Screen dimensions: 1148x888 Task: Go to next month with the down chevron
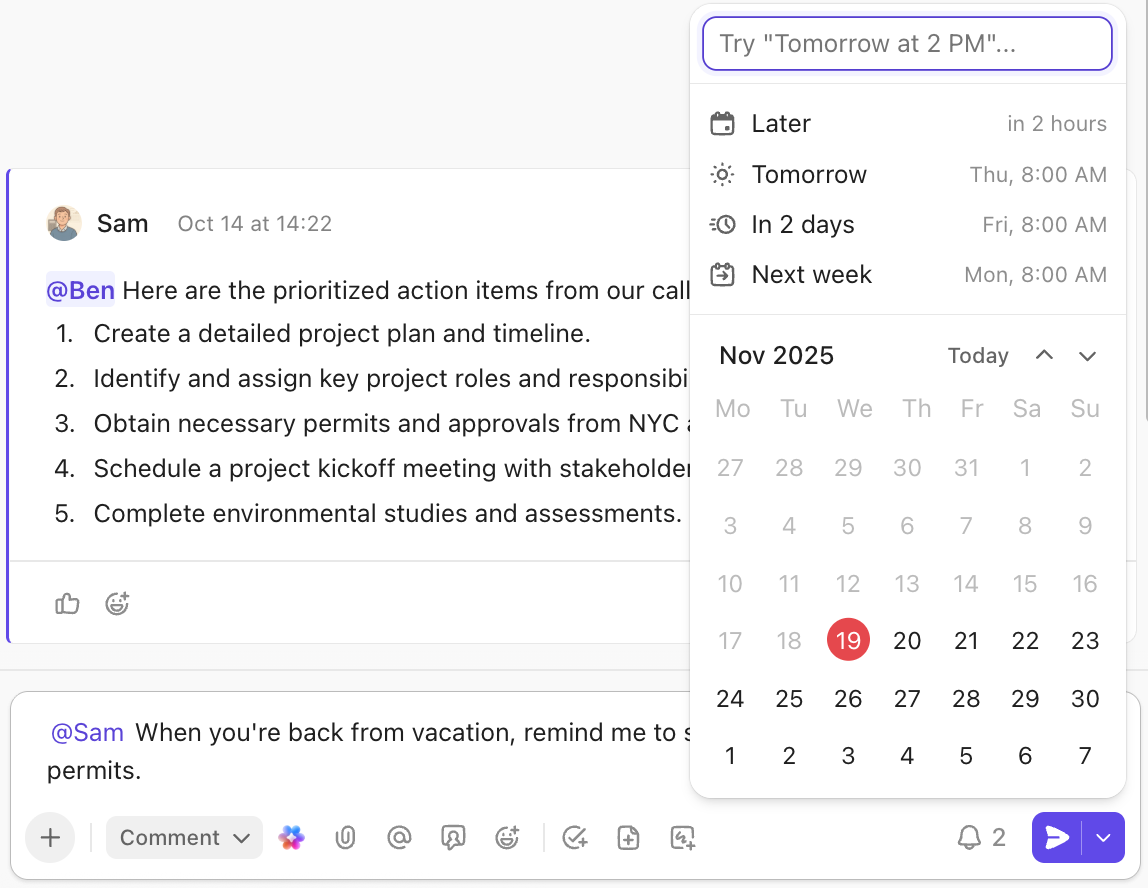tap(1086, 355)
